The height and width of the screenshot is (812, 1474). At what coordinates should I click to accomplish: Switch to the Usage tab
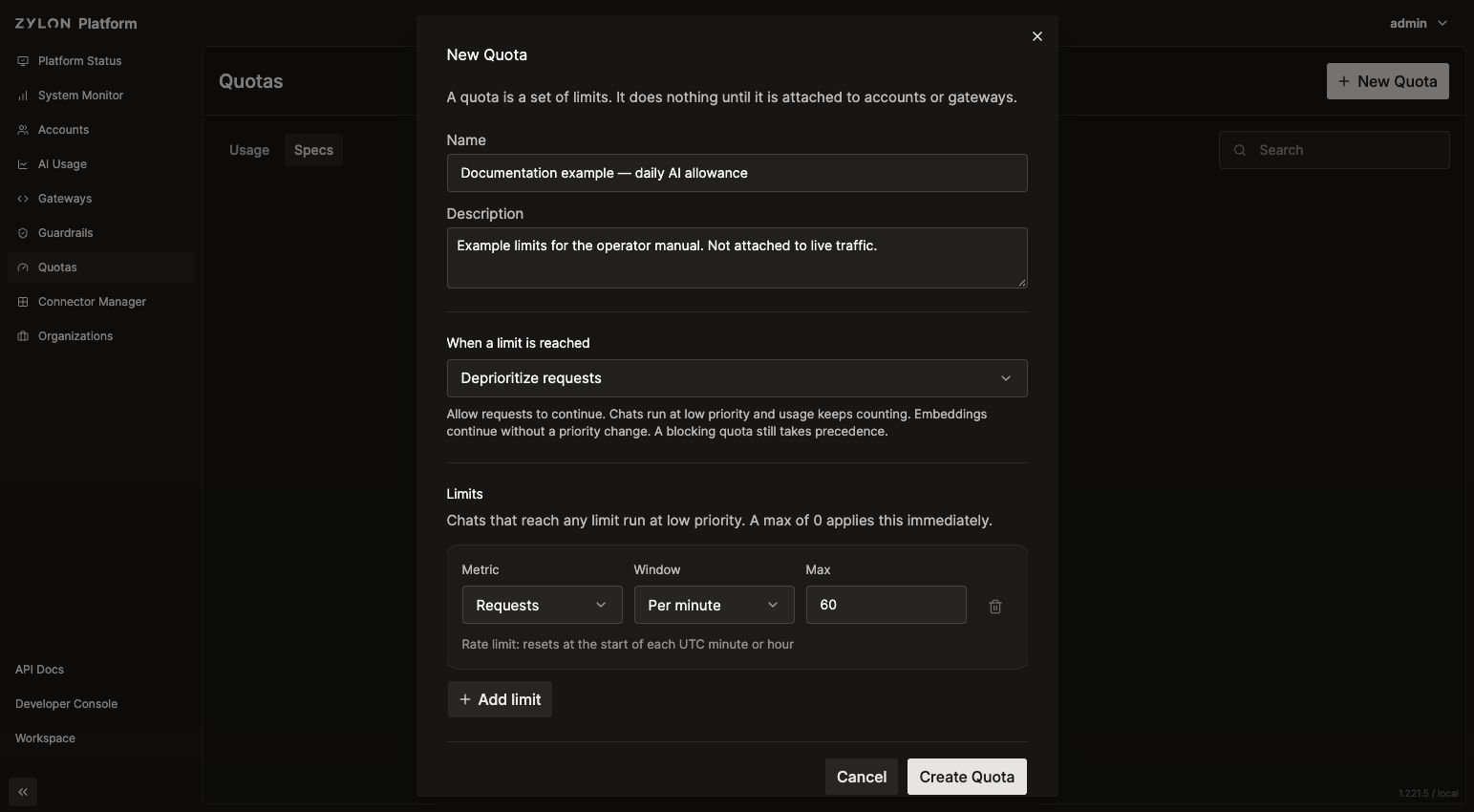(x=249, y=150)
